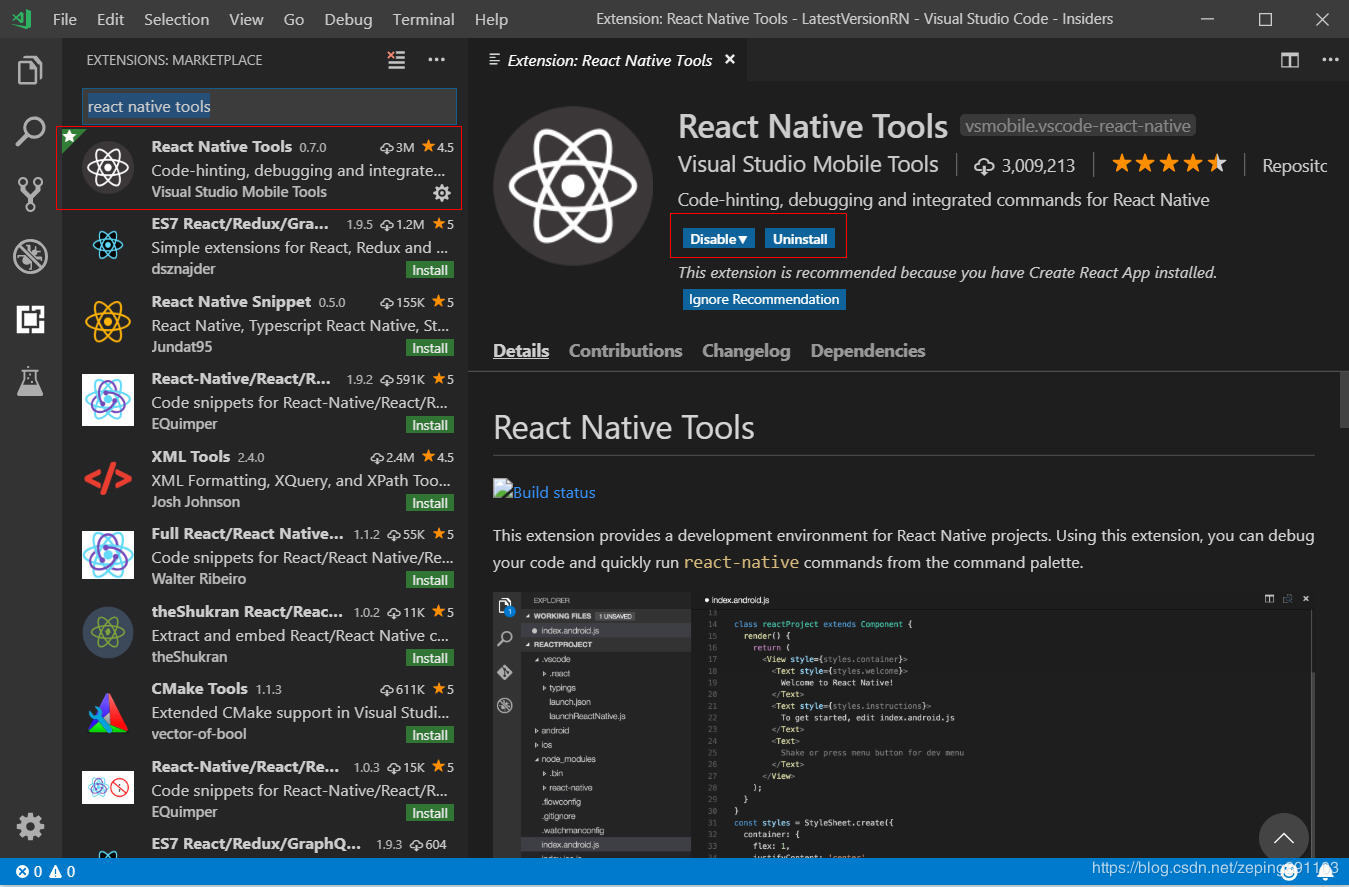Click the vsmobile.vscode-react-native identifier
Viewport: 1349px width, 887px height.
pyautogui.click(x=1078, y=127)
